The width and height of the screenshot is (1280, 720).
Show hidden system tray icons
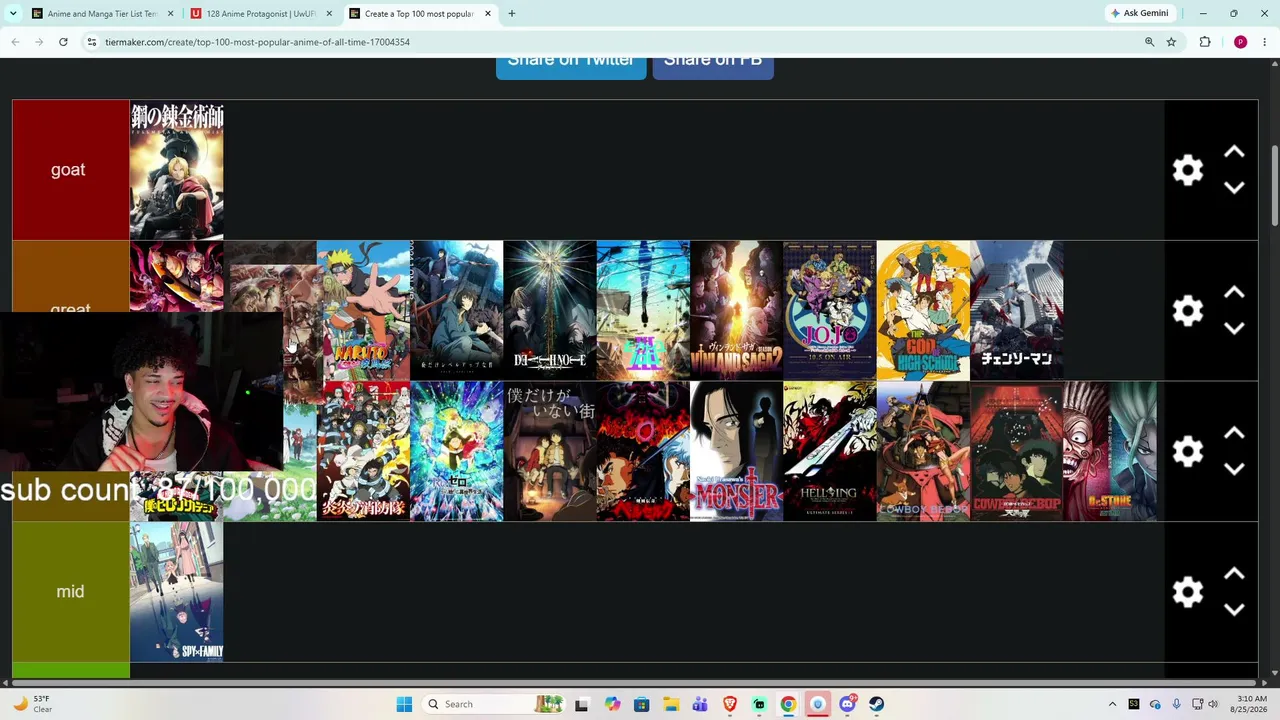pyautogui.click(x=1112, y=704)
